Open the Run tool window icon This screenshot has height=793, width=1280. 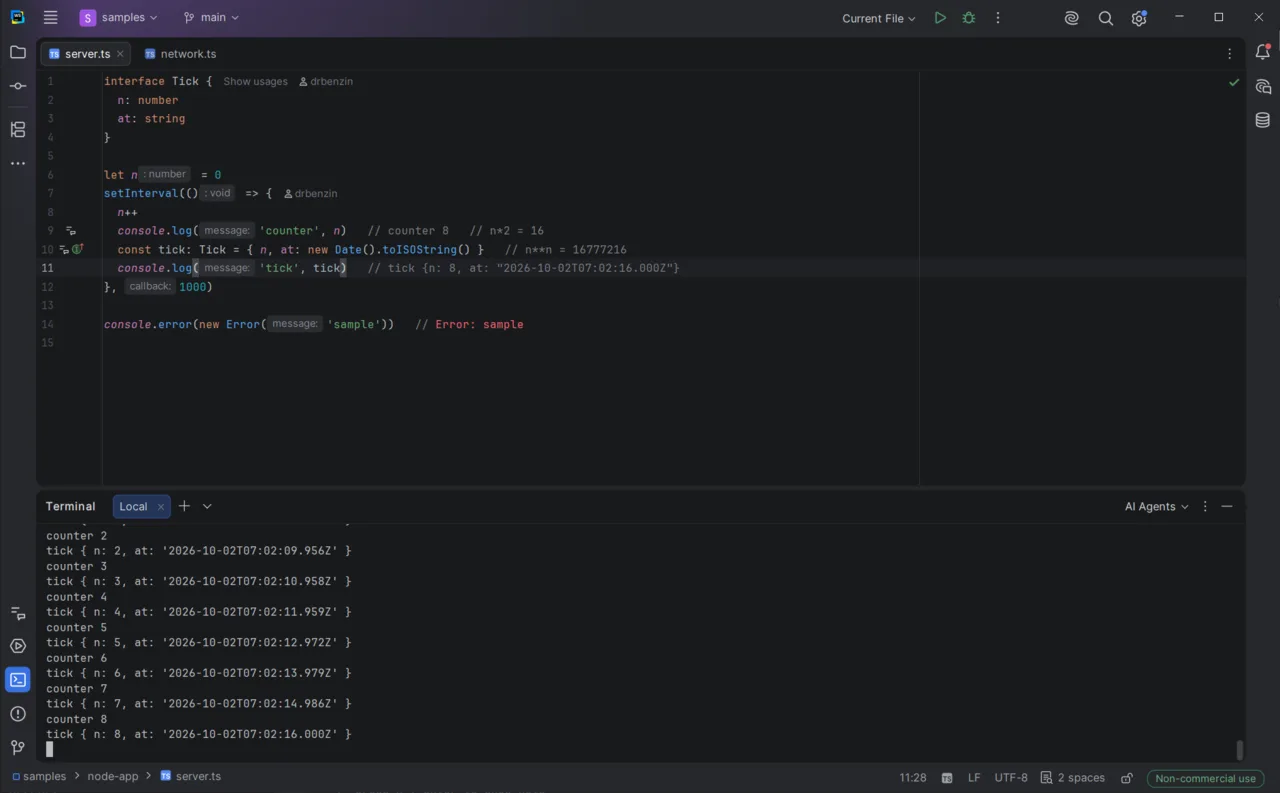(18, 646)
